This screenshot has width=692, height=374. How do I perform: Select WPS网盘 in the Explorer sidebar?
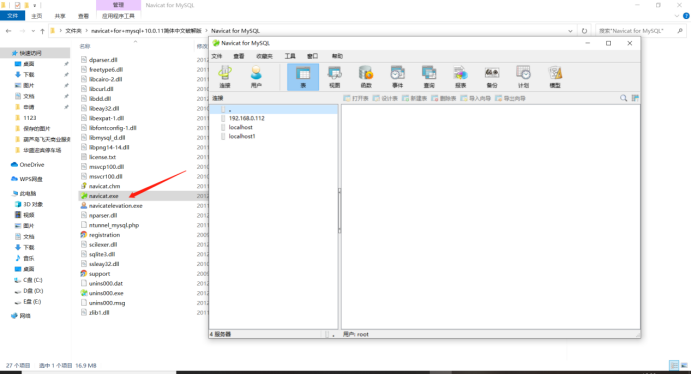(31, 179)
